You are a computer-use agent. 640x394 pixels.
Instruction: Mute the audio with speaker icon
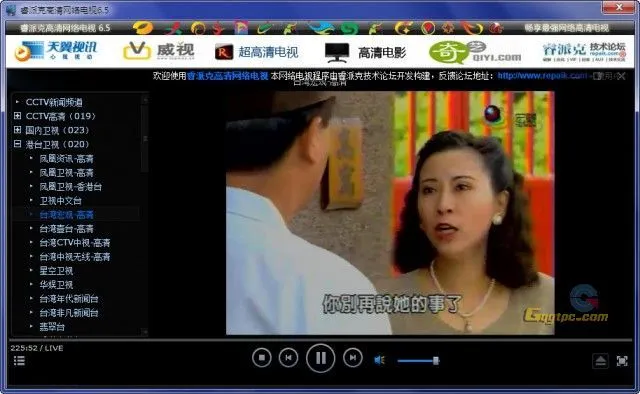click(x=379, y=360)
